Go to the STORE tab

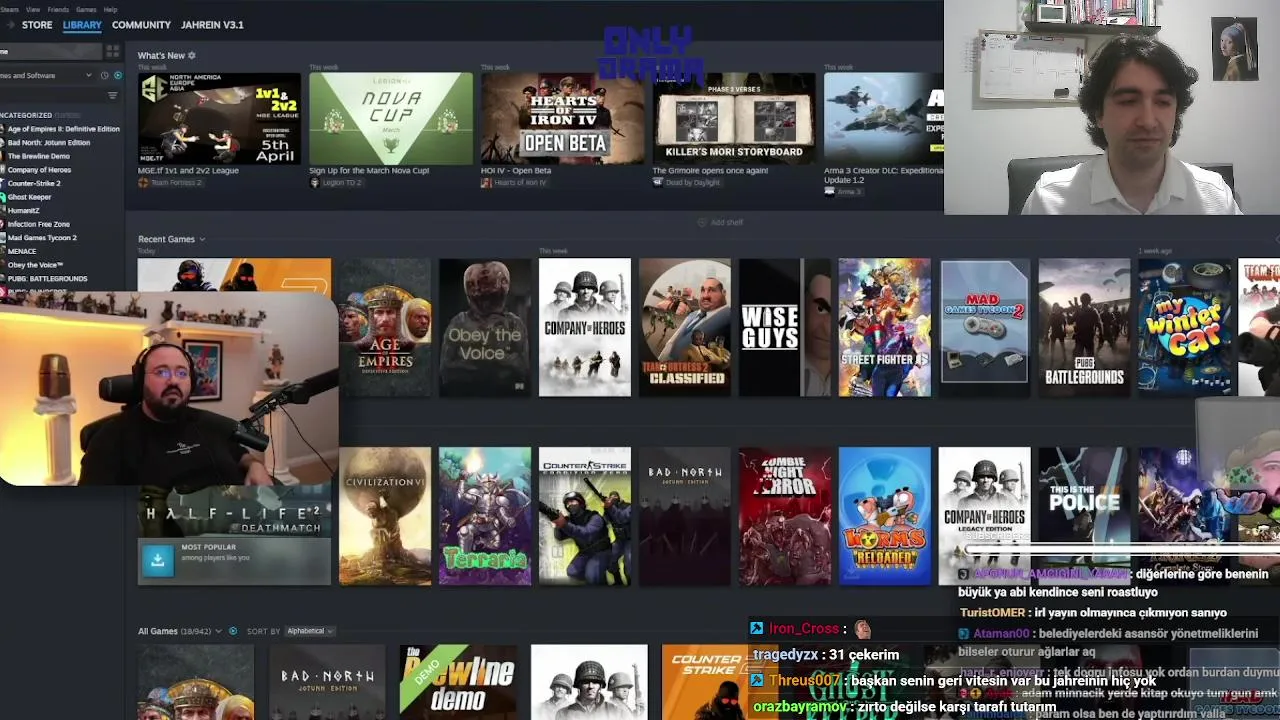37,25
